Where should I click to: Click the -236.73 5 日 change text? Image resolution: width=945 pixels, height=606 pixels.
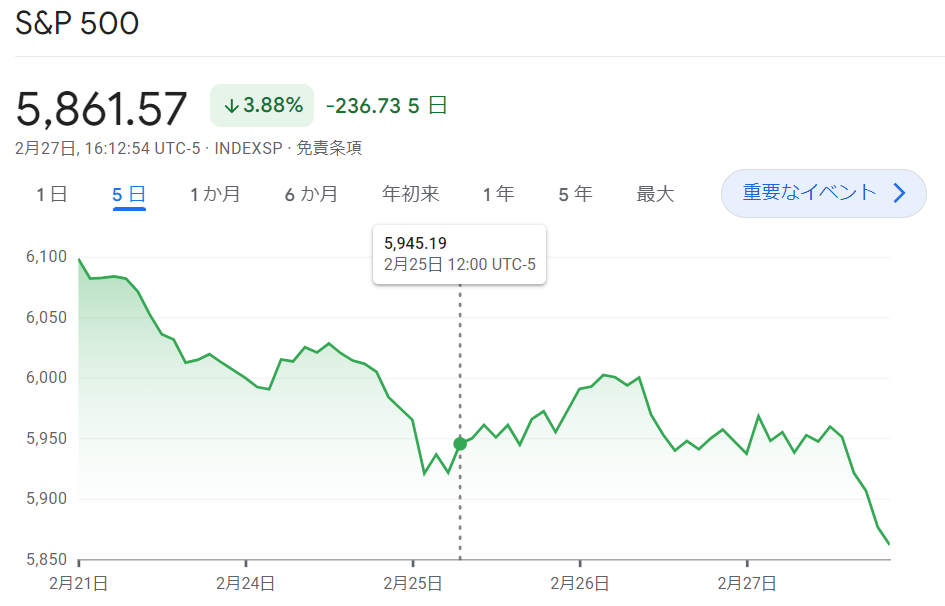click(386, 105)
